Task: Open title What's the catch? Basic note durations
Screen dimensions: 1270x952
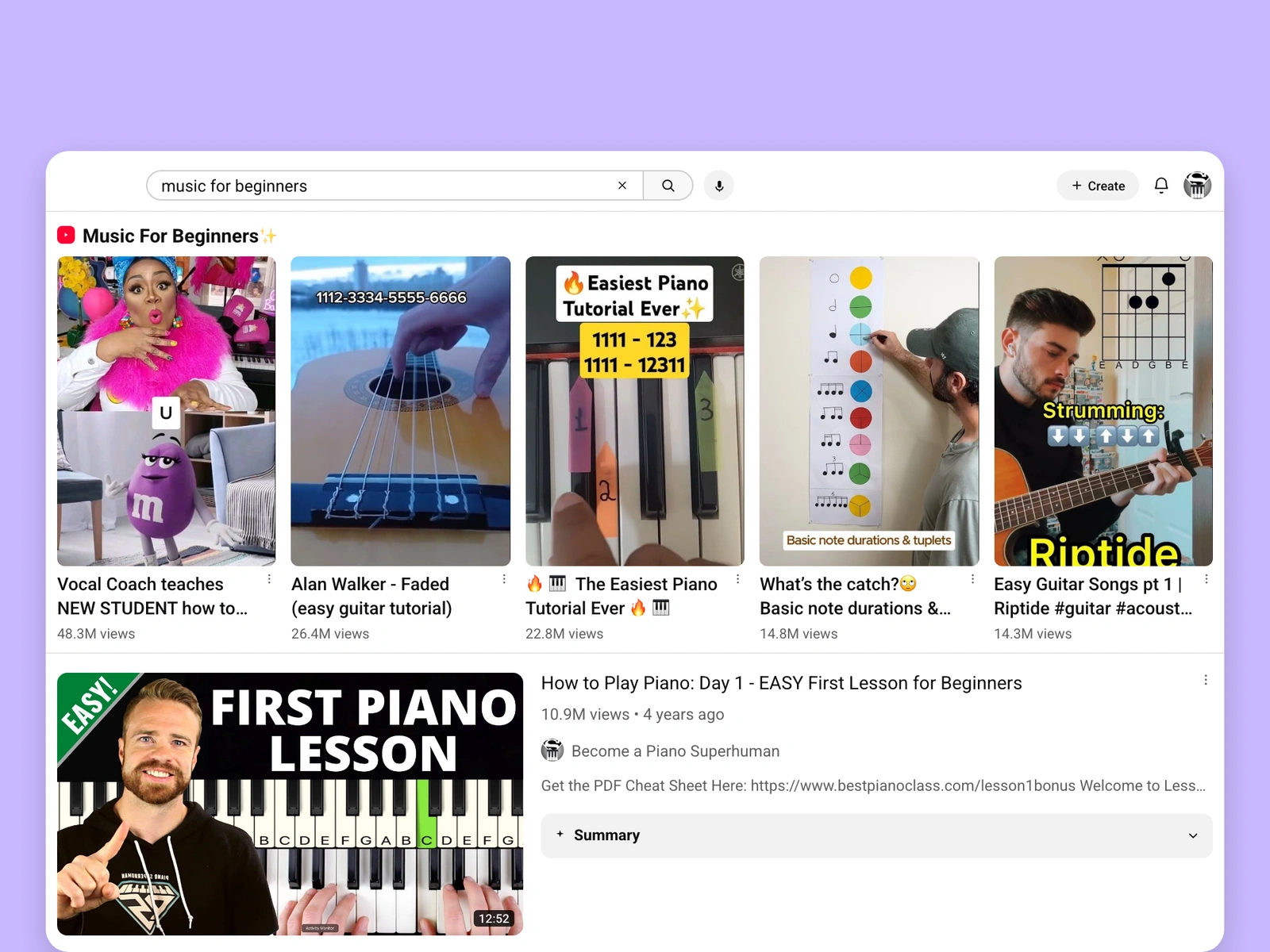Action: [855, 596]
